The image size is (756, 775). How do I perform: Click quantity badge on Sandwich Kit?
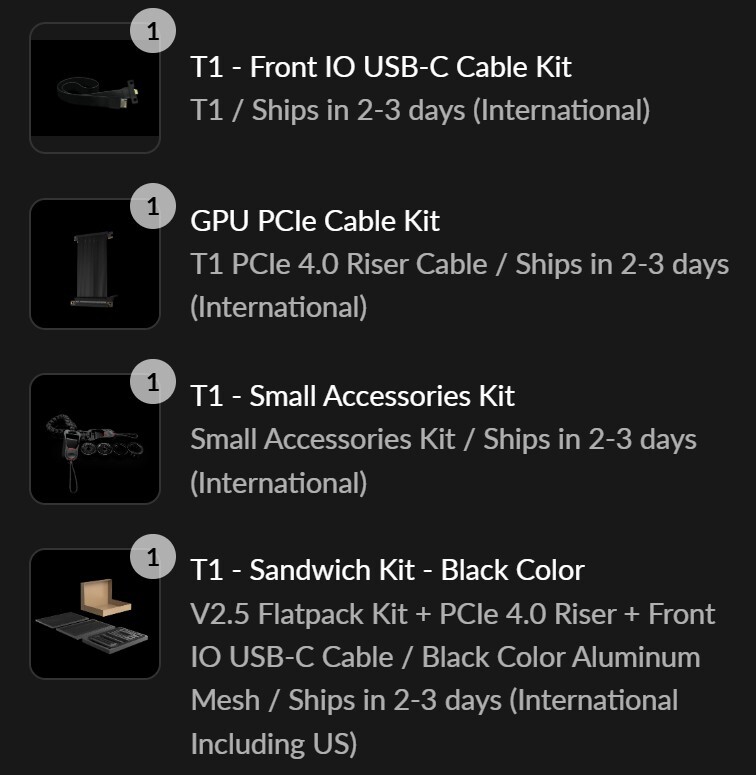point(153,557)
